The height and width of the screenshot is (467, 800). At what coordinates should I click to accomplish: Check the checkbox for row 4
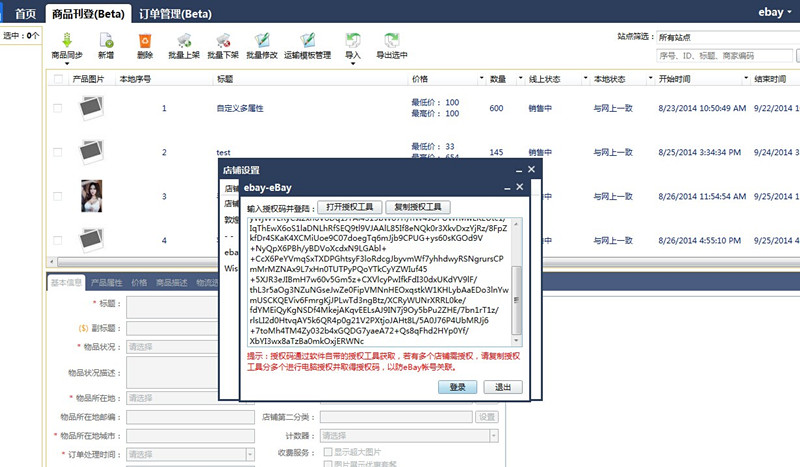pos(58,240)
